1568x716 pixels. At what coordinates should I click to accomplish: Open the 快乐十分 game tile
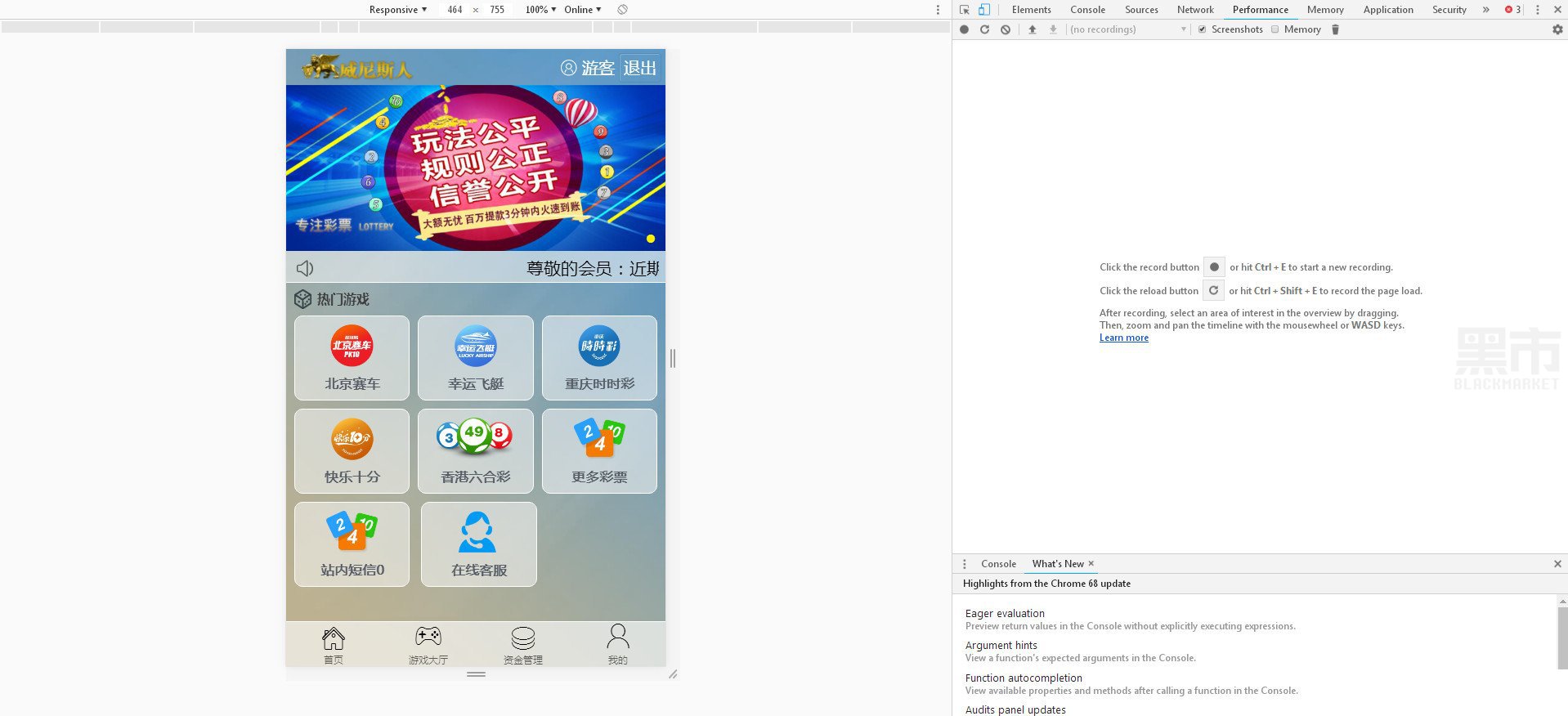pos(352,451)
